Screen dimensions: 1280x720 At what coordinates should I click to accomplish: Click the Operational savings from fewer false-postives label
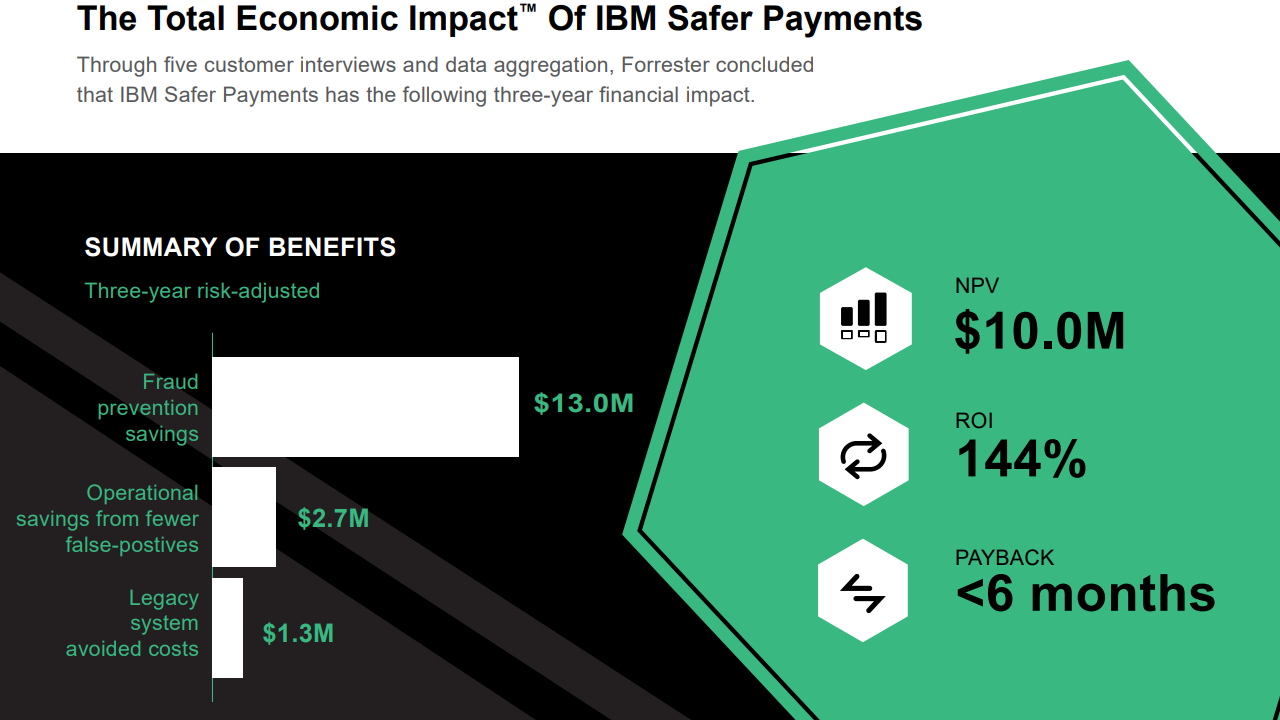[x=108, y=519]
